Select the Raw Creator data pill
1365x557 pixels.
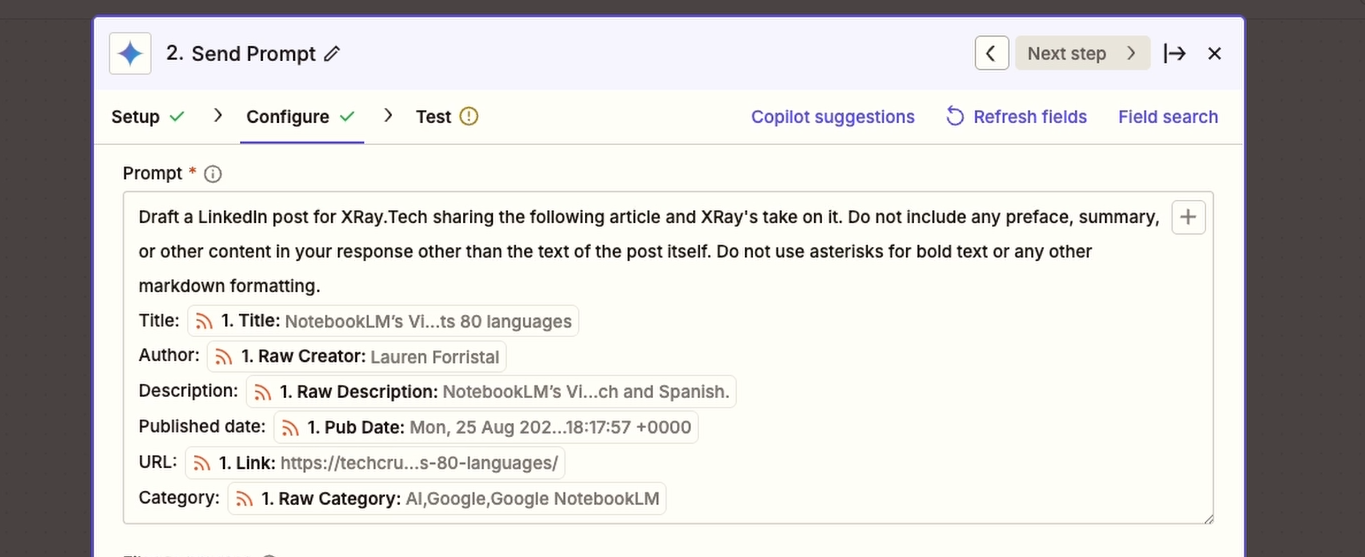coord(357,357)
